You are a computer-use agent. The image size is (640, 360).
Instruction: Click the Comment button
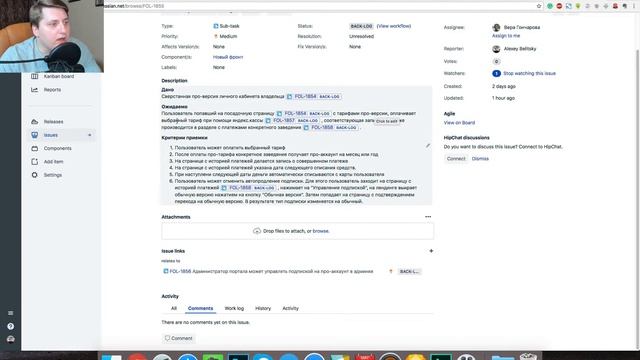178,338
